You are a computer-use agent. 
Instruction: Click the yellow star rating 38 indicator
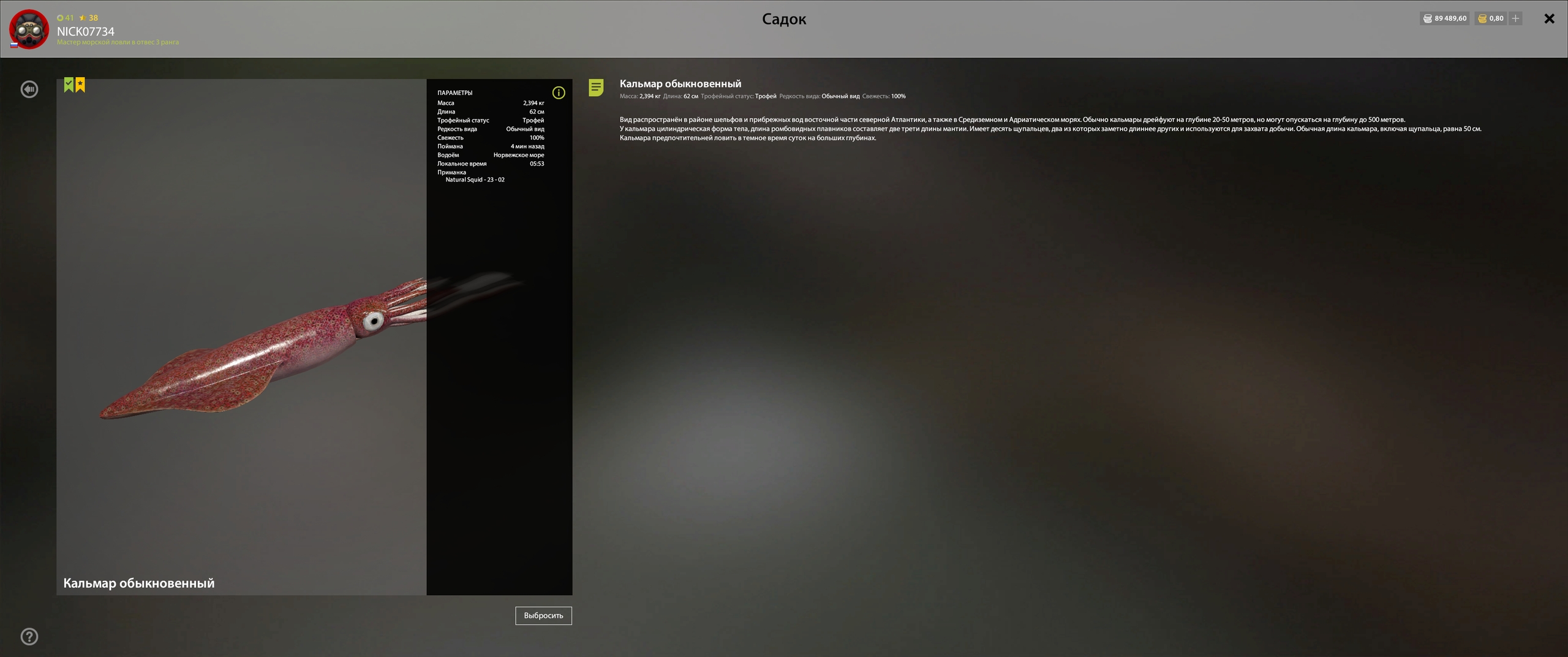[x=89, y=18]
